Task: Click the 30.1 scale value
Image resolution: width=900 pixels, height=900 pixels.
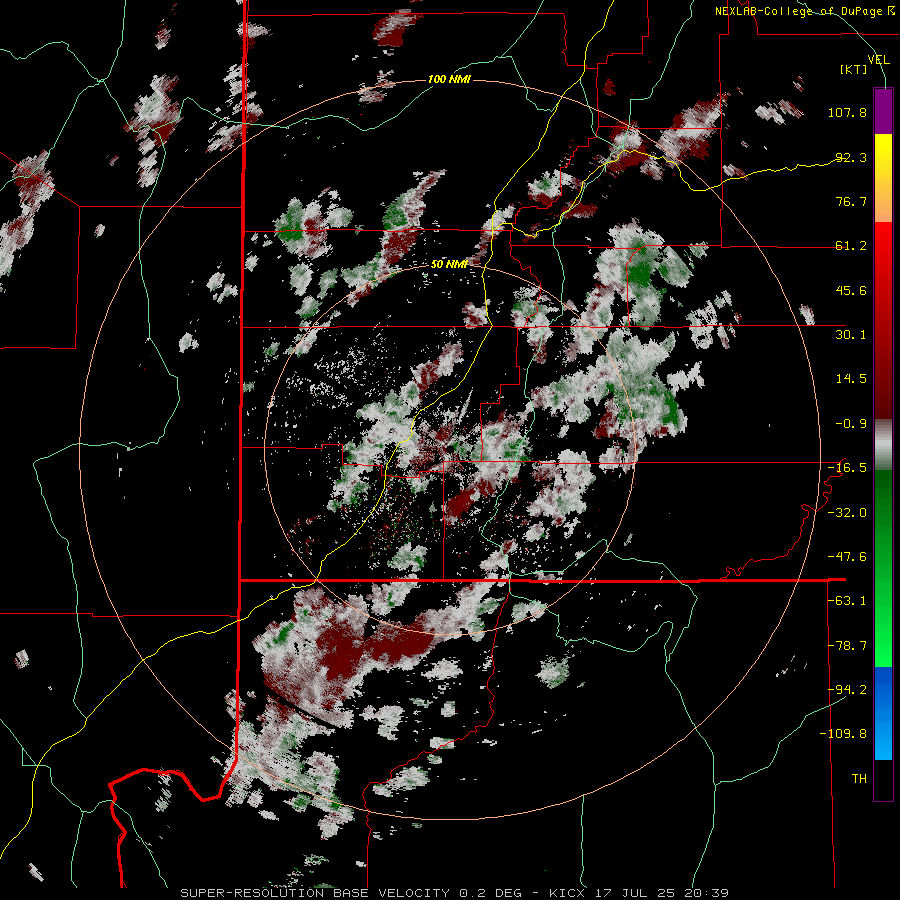Action: pyautogui.click(x=851, y=335)
